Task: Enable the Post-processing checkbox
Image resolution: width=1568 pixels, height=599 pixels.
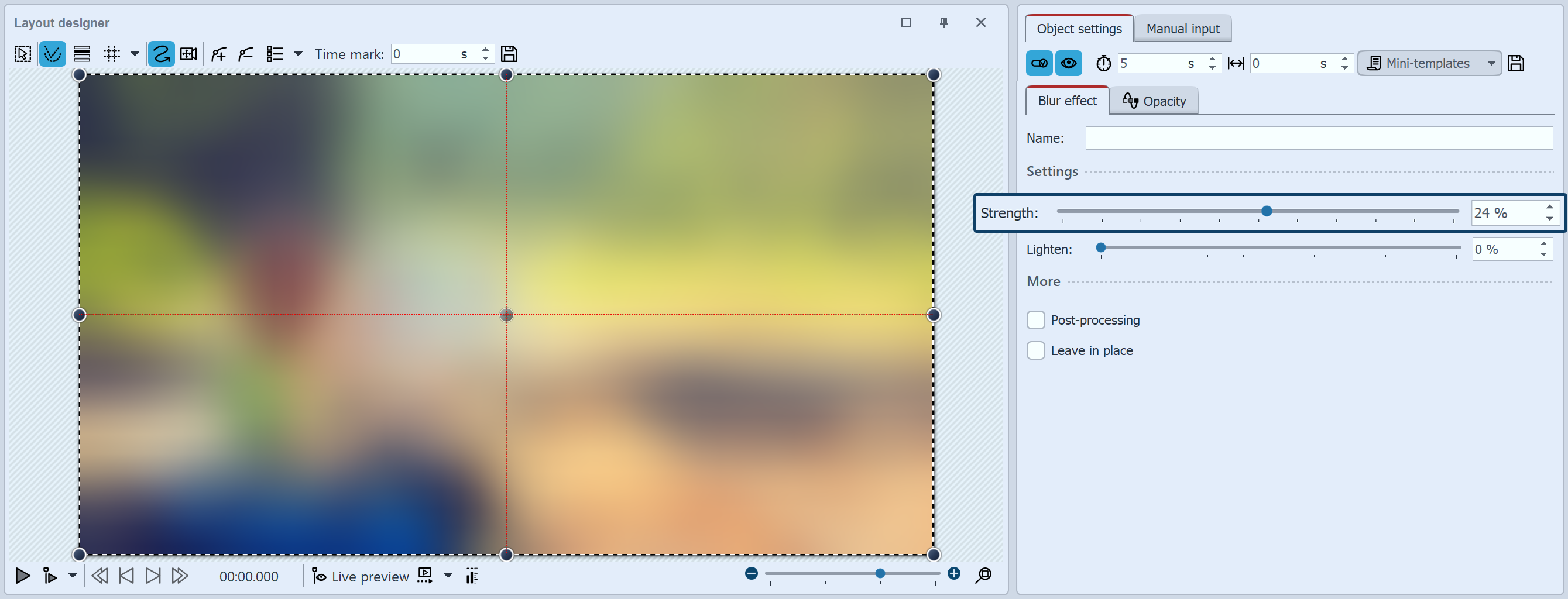Action: pyautogui.click(x=1035, y=320)
